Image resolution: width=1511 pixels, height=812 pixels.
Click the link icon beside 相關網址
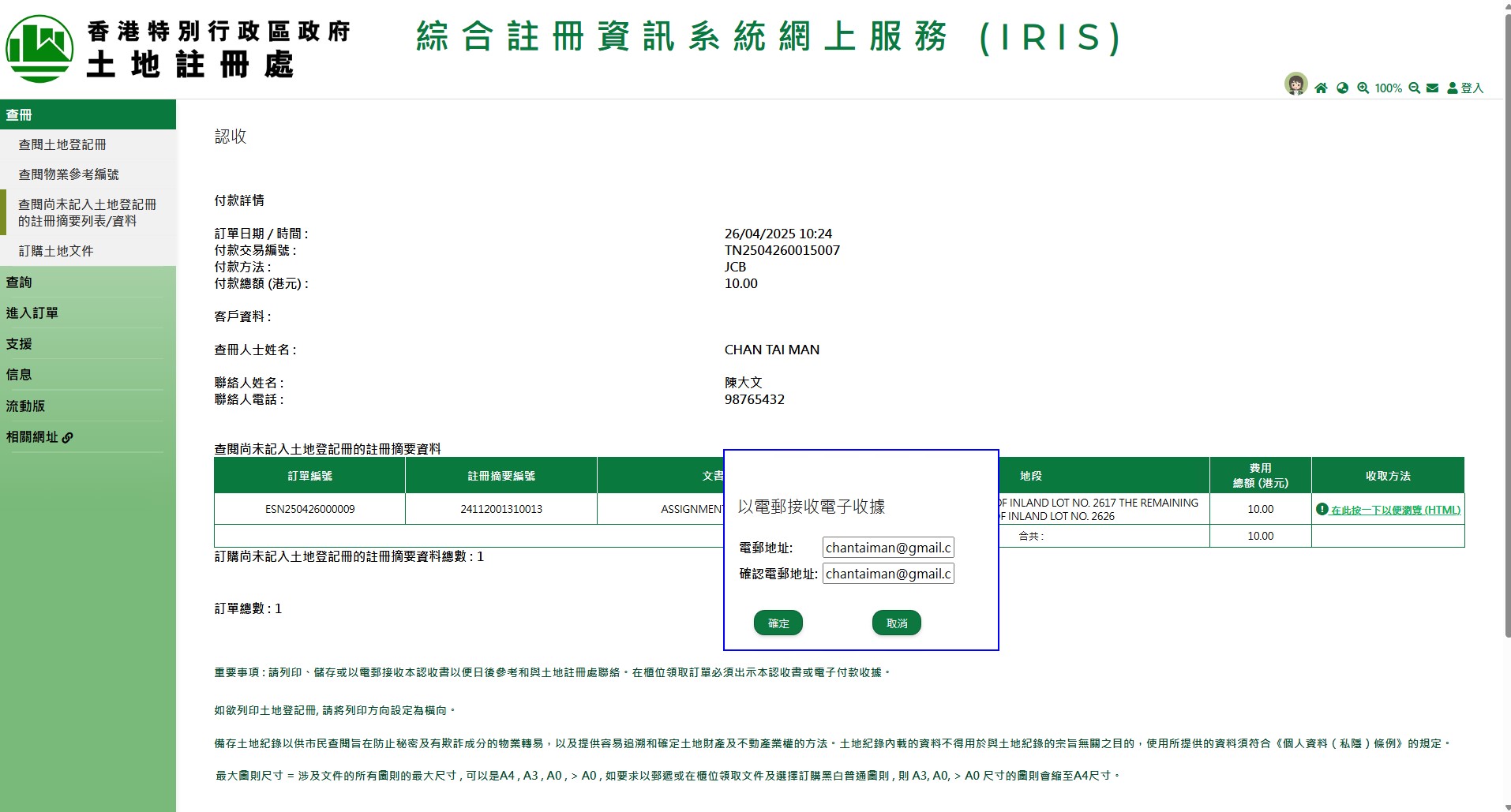click(x=68, y=437)
